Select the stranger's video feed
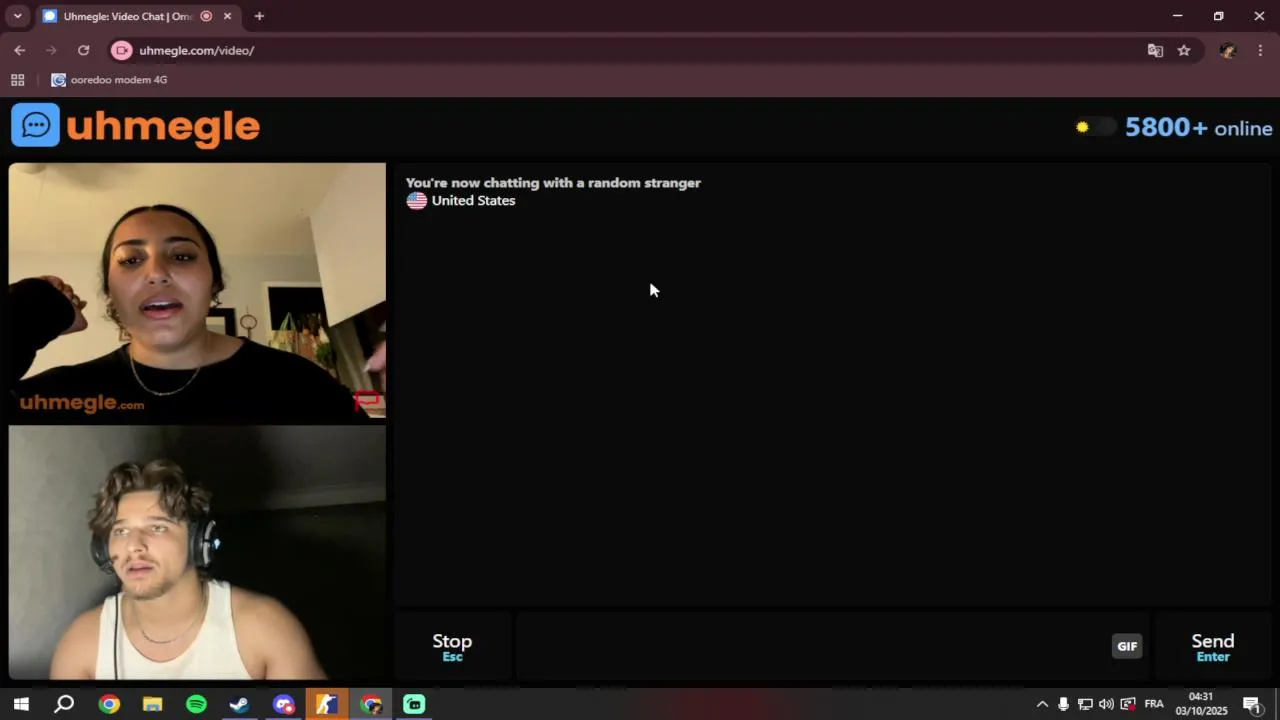 pos(197,290)
